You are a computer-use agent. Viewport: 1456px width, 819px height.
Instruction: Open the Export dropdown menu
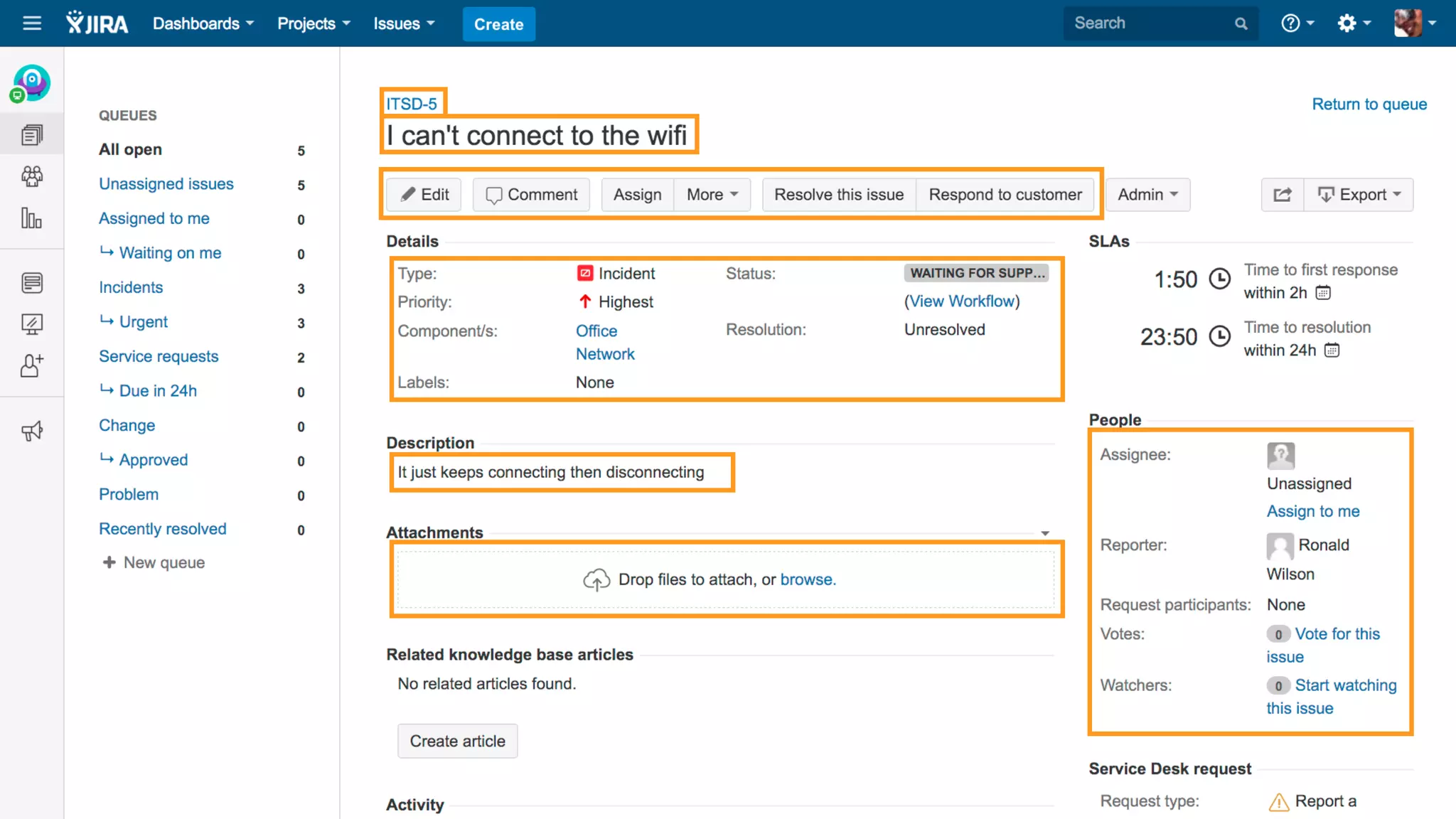[x=1359, y=195]
